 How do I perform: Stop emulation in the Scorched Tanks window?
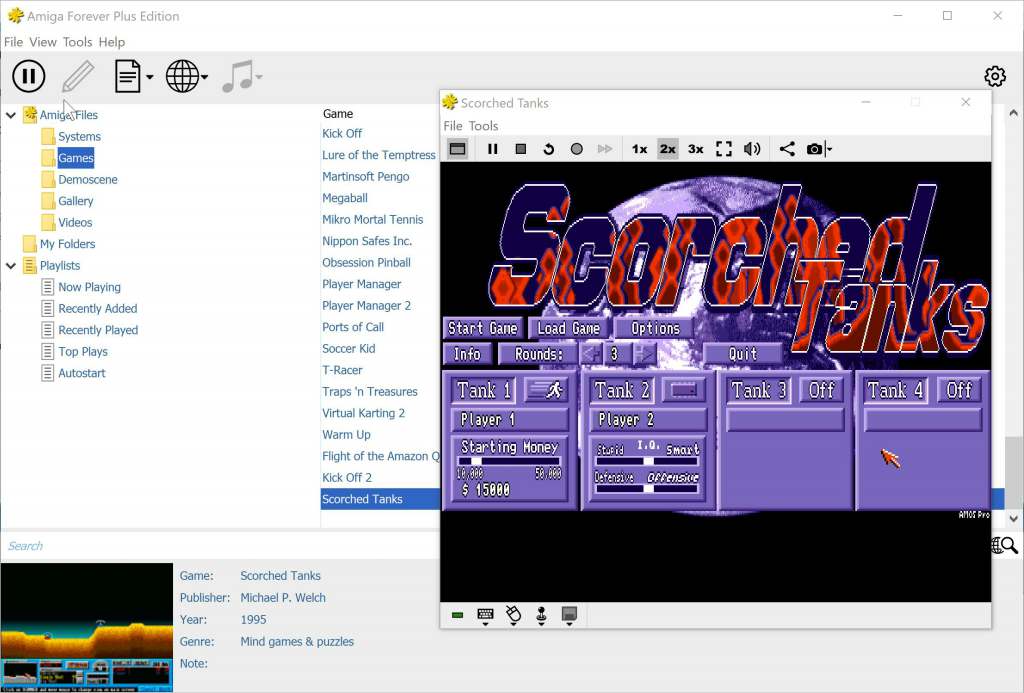pos(520,149)
